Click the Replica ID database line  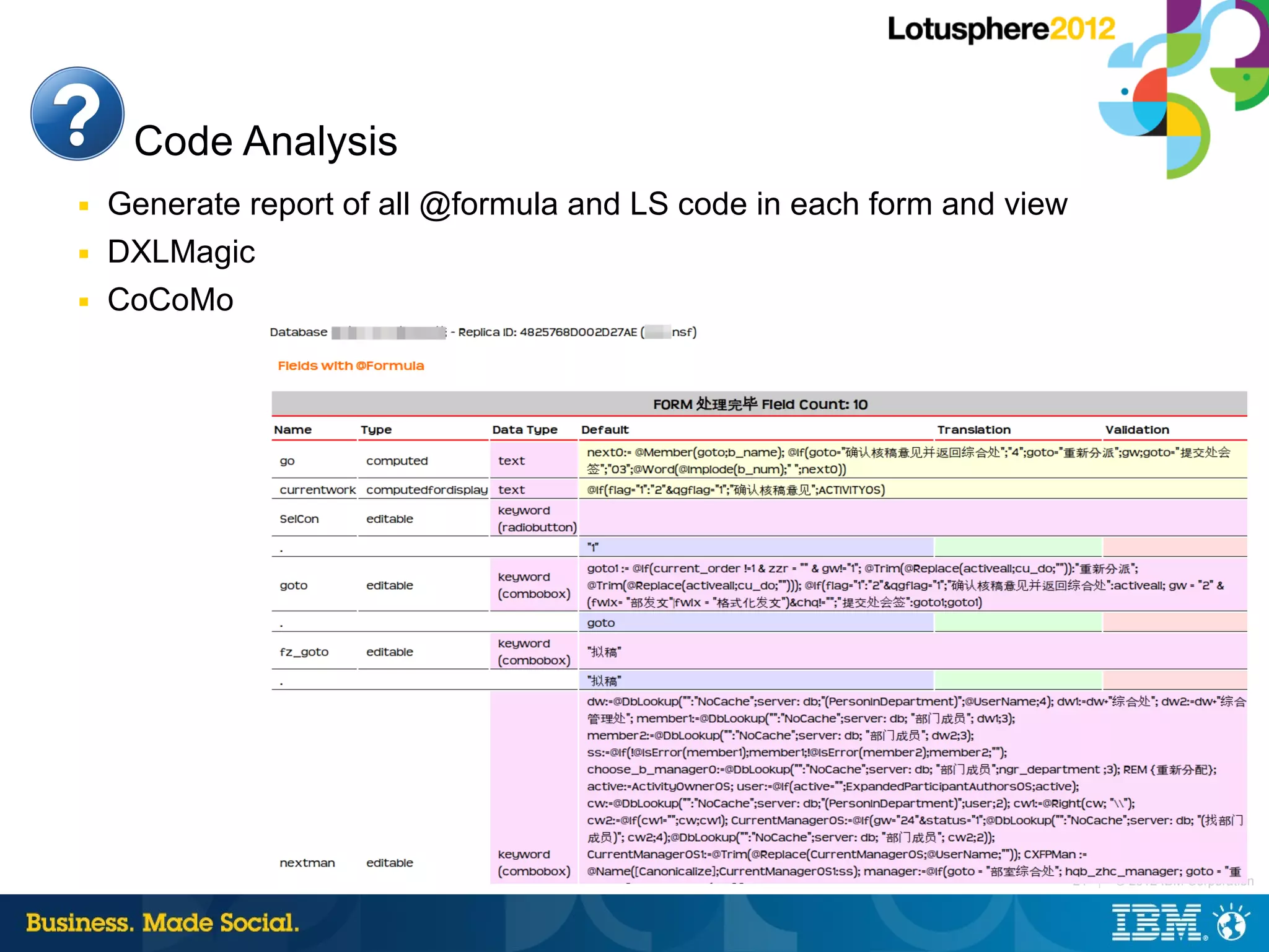[483, 332]
